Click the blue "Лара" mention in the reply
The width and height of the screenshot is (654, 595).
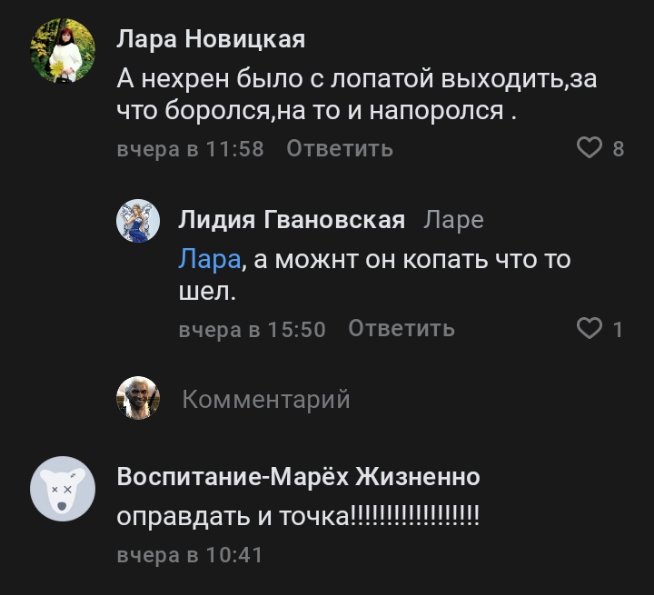pyautogui.click(x=209, y=259)
